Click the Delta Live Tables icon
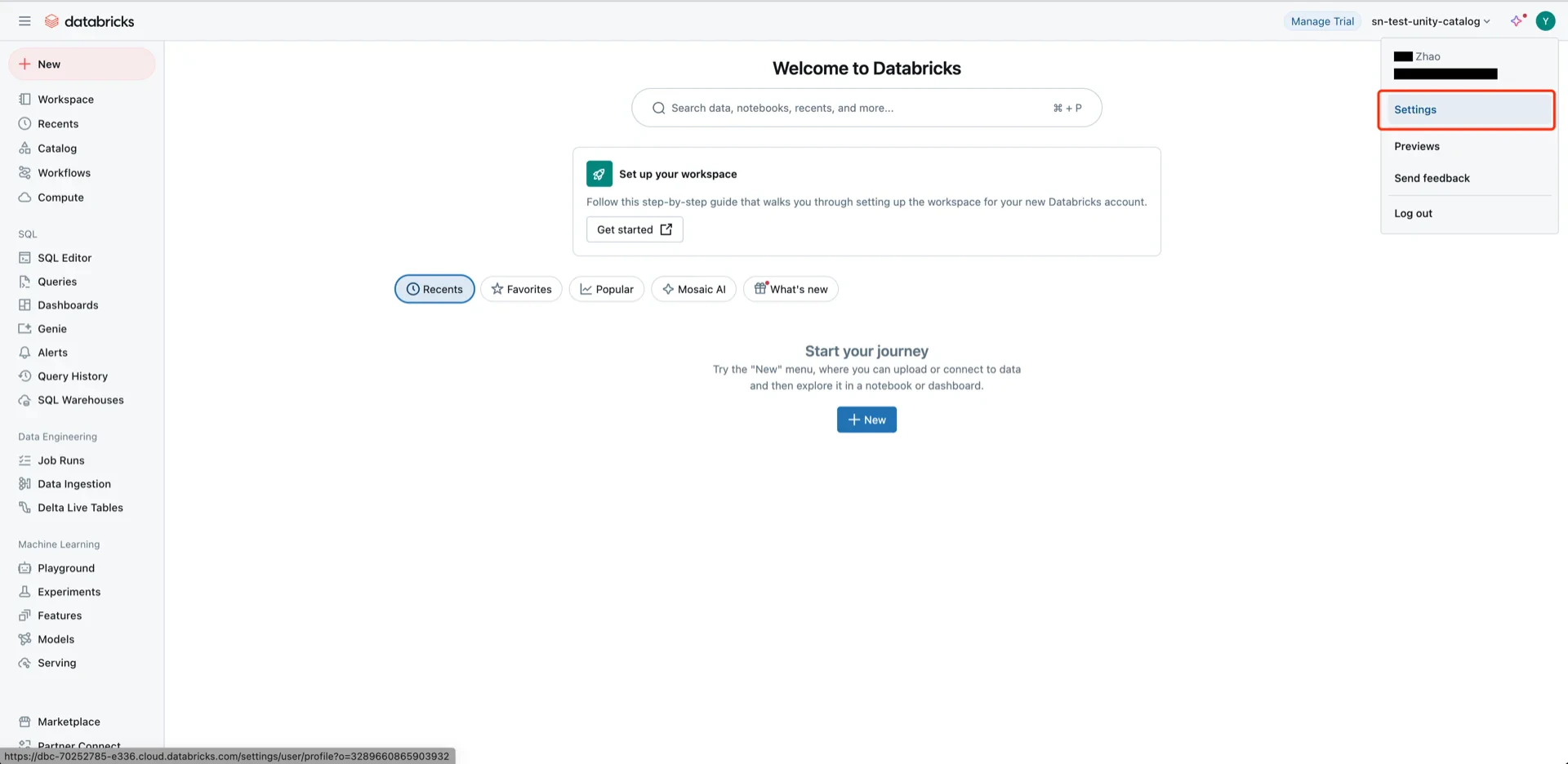Image resolution: width=1568 pixels, height=764 pixels. [x=24, y=507]
